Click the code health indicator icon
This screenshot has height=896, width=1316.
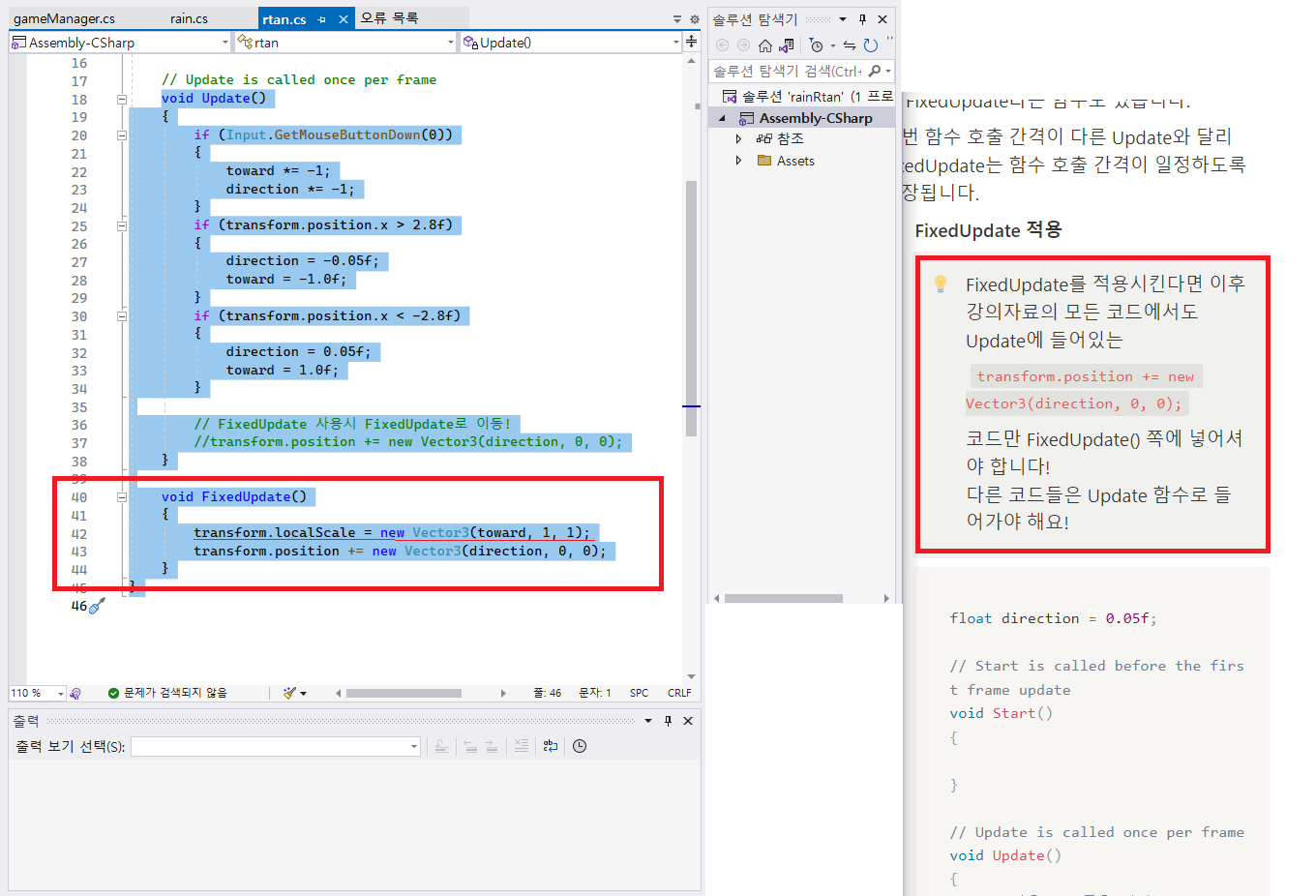click(75, 693)
